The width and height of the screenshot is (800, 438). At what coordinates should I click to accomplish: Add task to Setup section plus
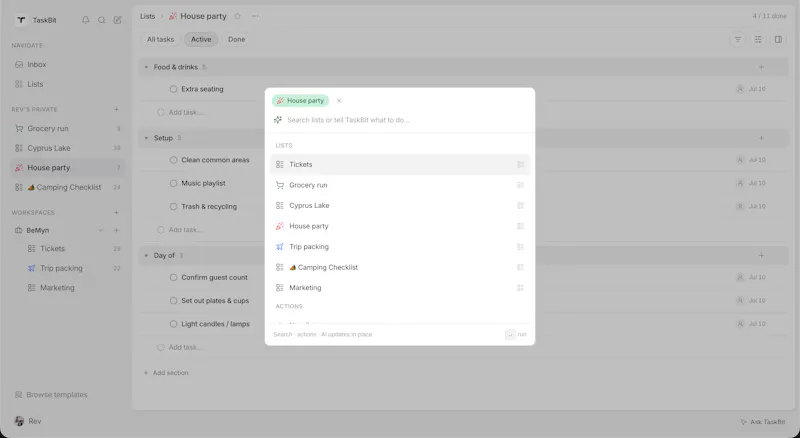pyautogui.click(x=761, y=138)
